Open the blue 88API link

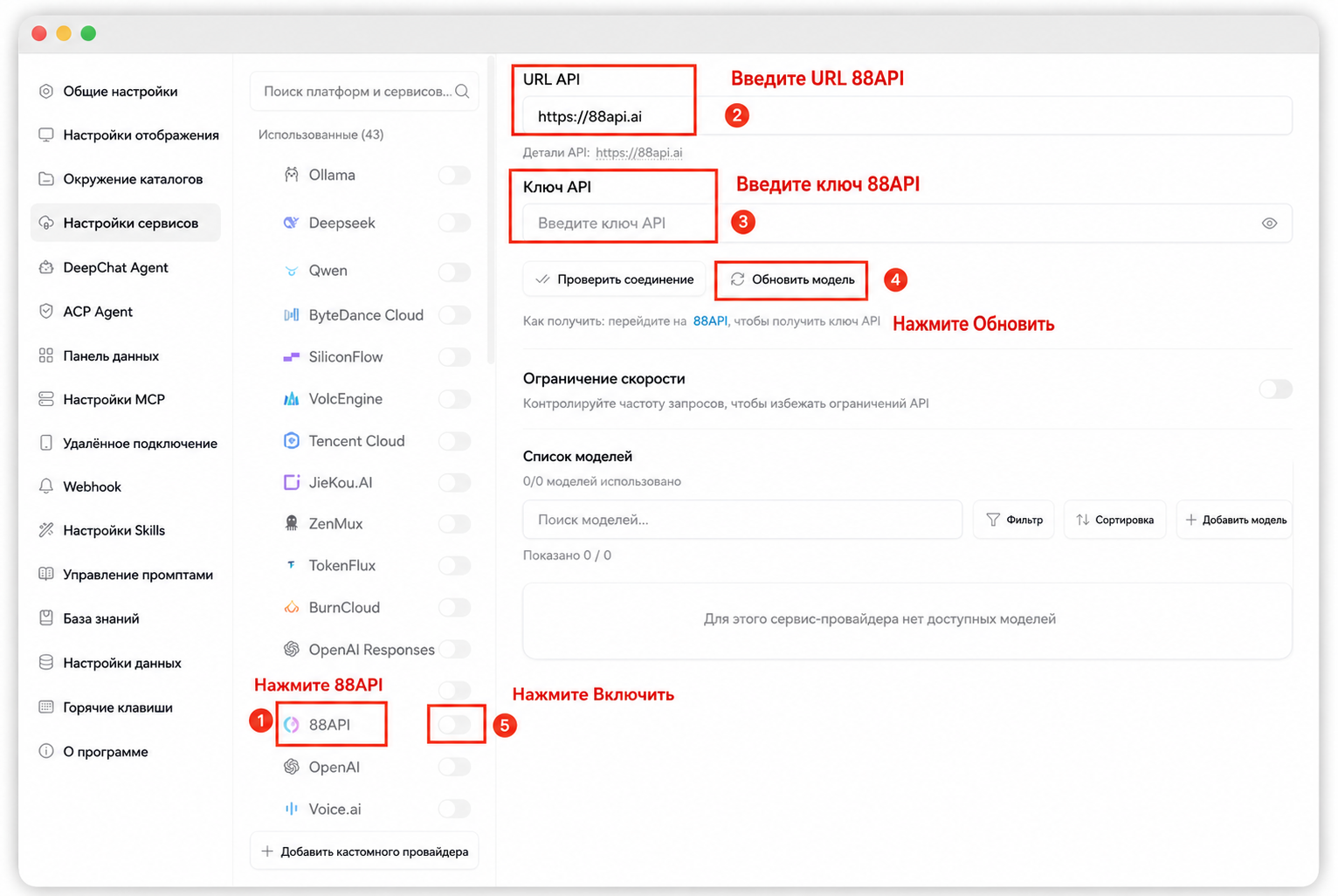[710, 321]
